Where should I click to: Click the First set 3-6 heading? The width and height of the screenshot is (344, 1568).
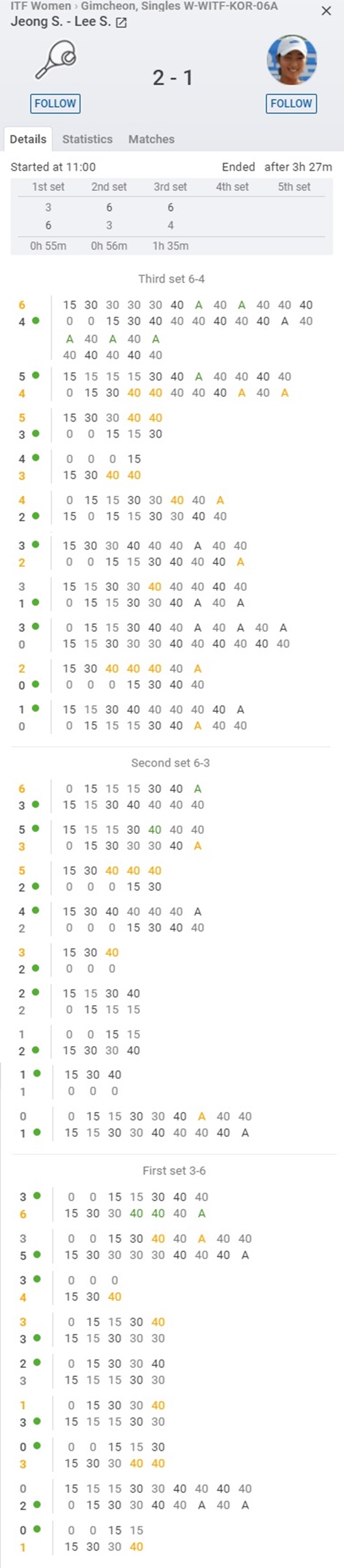tap(174, 1171)
